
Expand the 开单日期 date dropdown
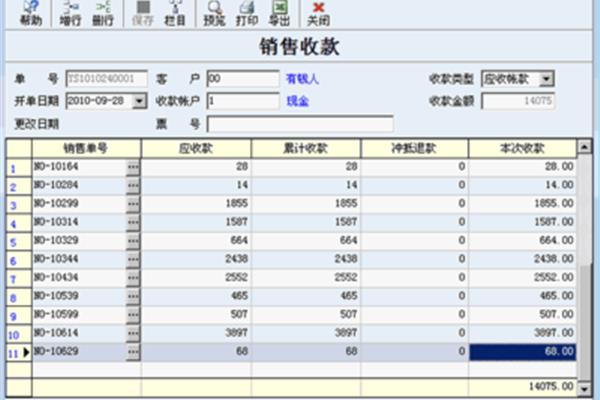pyautogui.click(x=139, y=101)
